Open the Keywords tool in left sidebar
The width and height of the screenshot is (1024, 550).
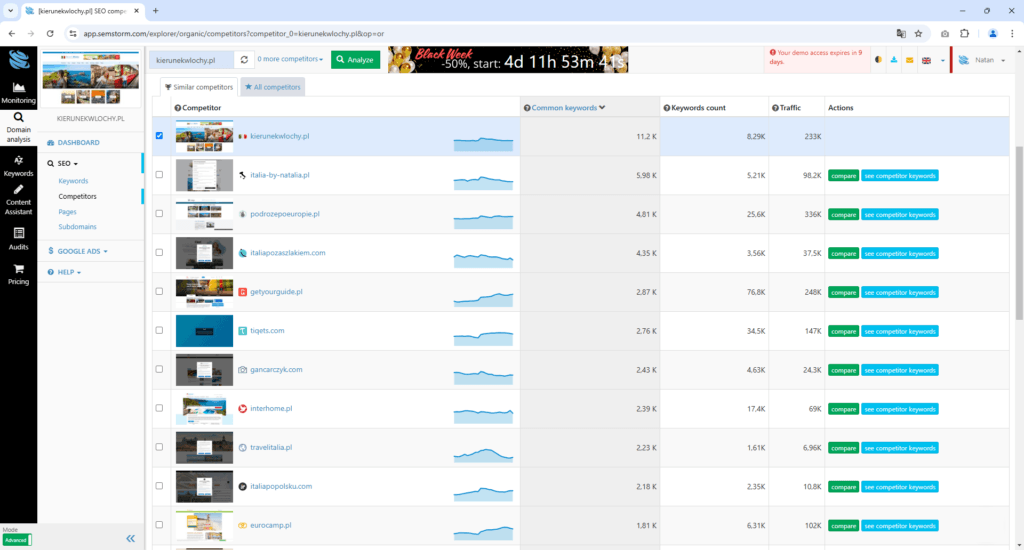pyautogui.click(x=18, y=166)
